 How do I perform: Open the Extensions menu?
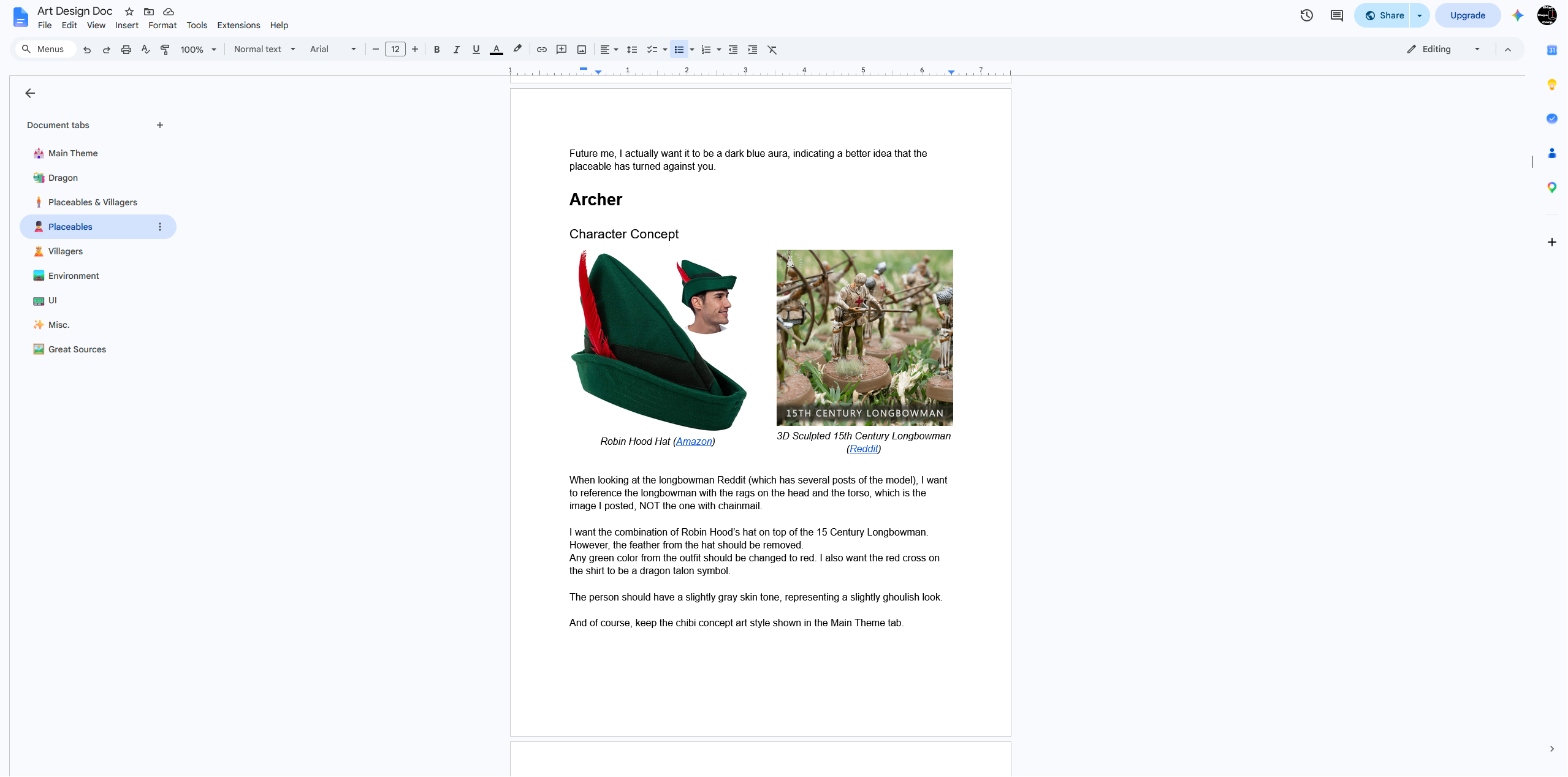(x=238, y=25)
